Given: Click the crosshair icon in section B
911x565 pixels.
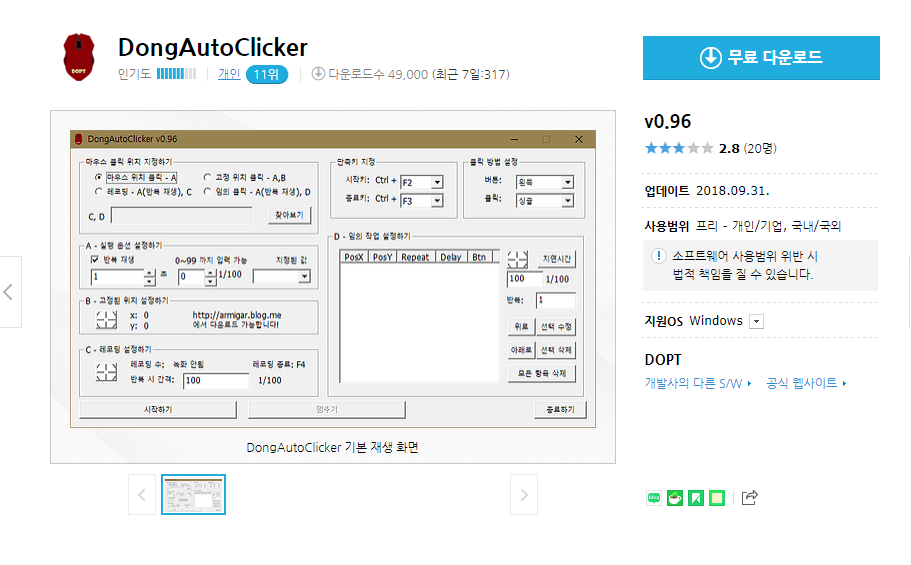Looking at the screenshot, I should coord(106,320).
